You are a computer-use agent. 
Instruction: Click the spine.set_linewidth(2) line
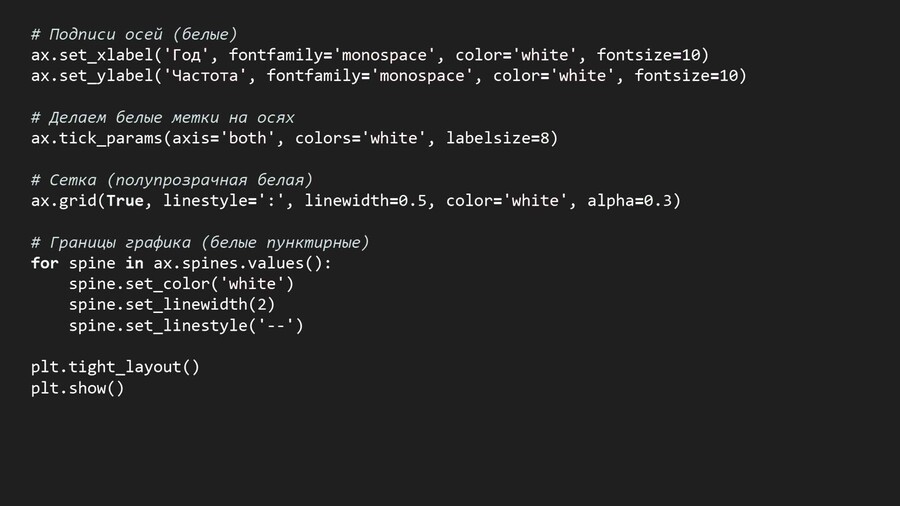click(x=171, y=305)
